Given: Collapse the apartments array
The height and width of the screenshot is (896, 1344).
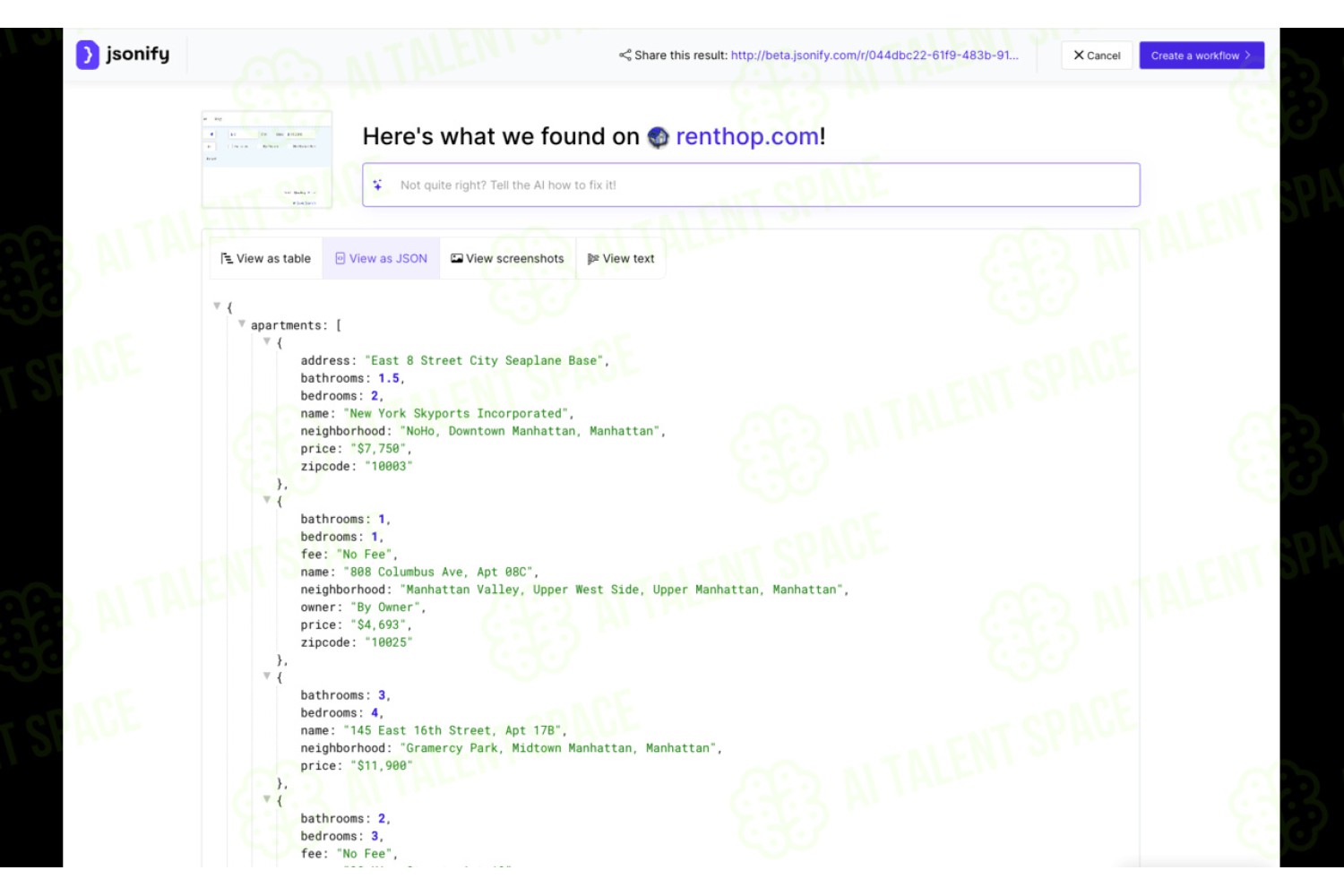Looking at the screenshot, I should click(x=242, y=324).
